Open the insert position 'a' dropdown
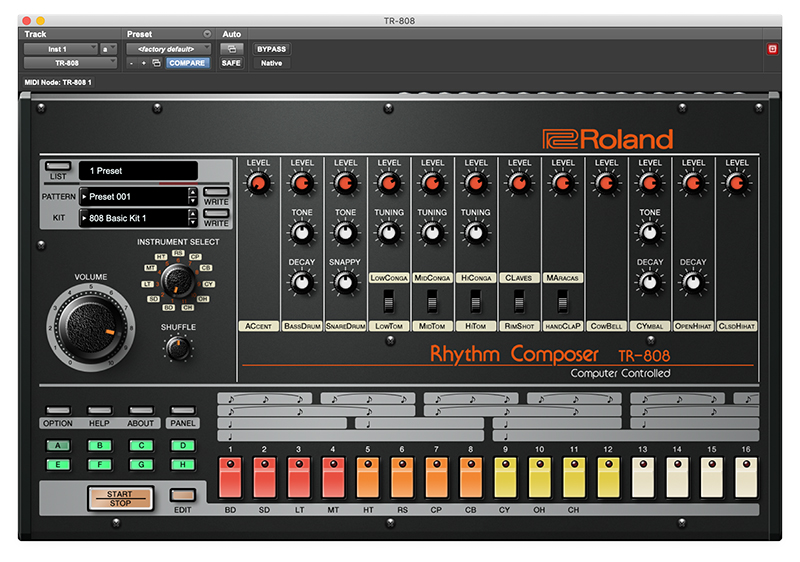 (109, 49)
